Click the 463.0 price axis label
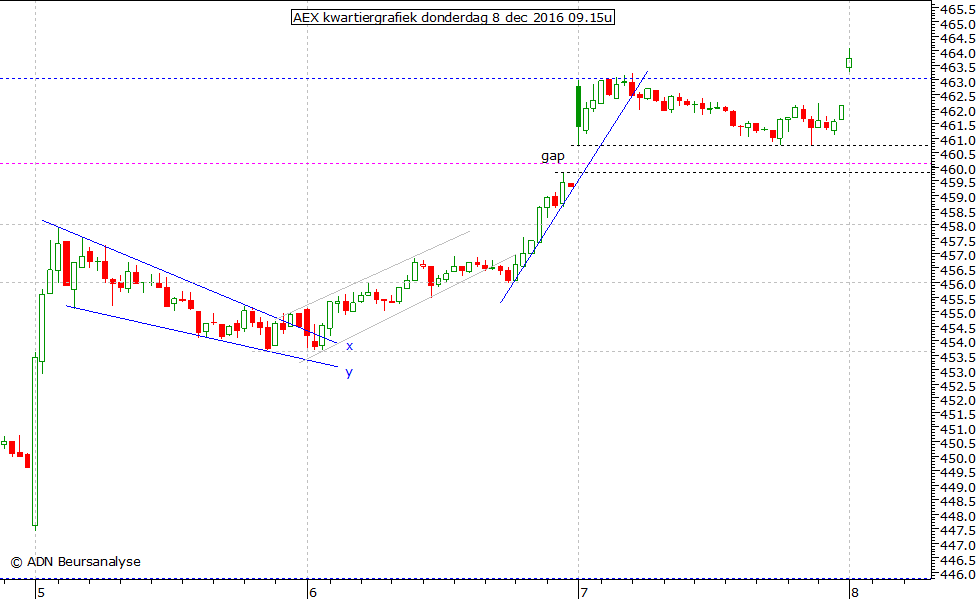Image resolution: width=979 pixels, height=599 pixels. pos(957,82)
